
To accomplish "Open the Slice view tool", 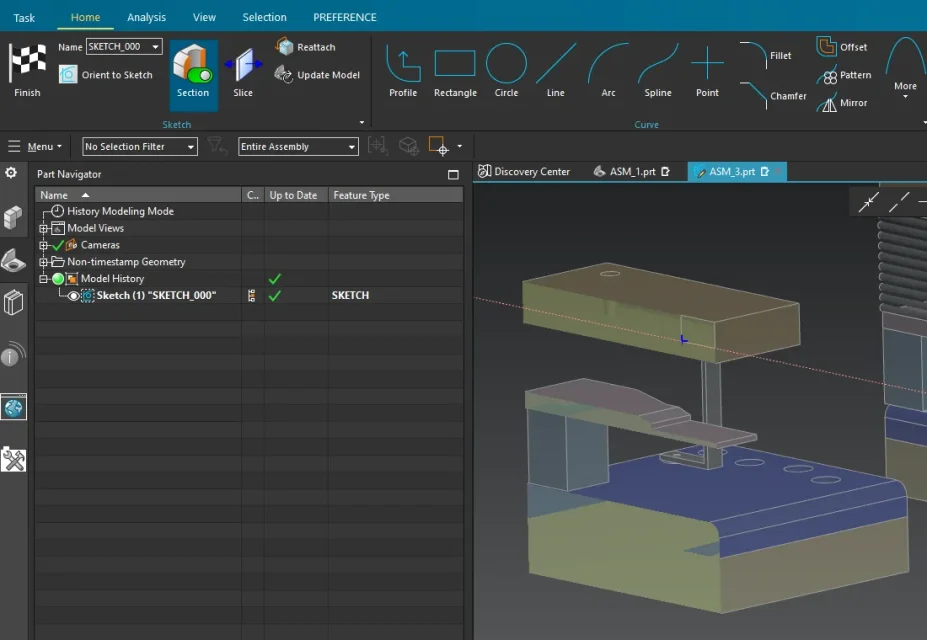I will pos(243,72).
